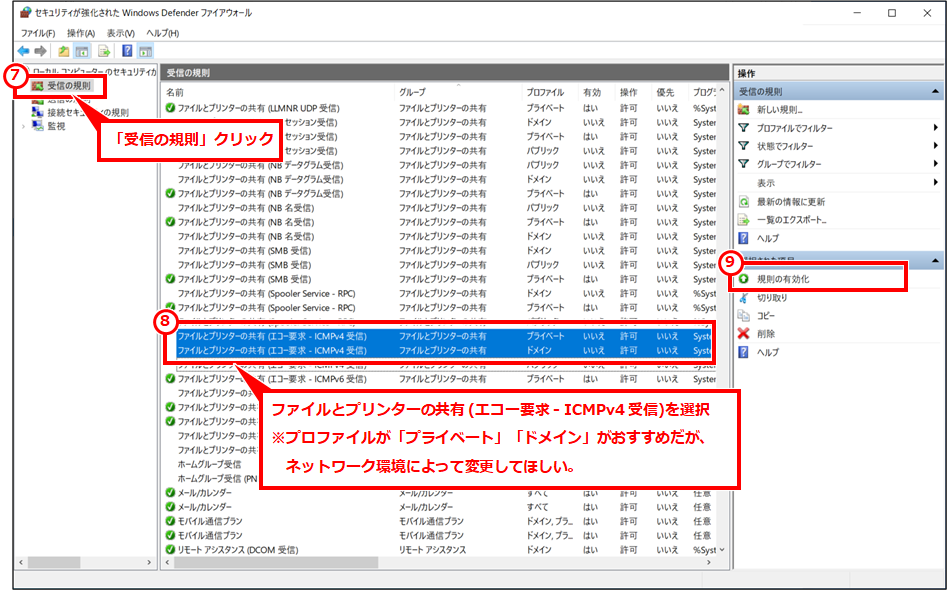Expand the 監視 node in the tree

(24, 126)
